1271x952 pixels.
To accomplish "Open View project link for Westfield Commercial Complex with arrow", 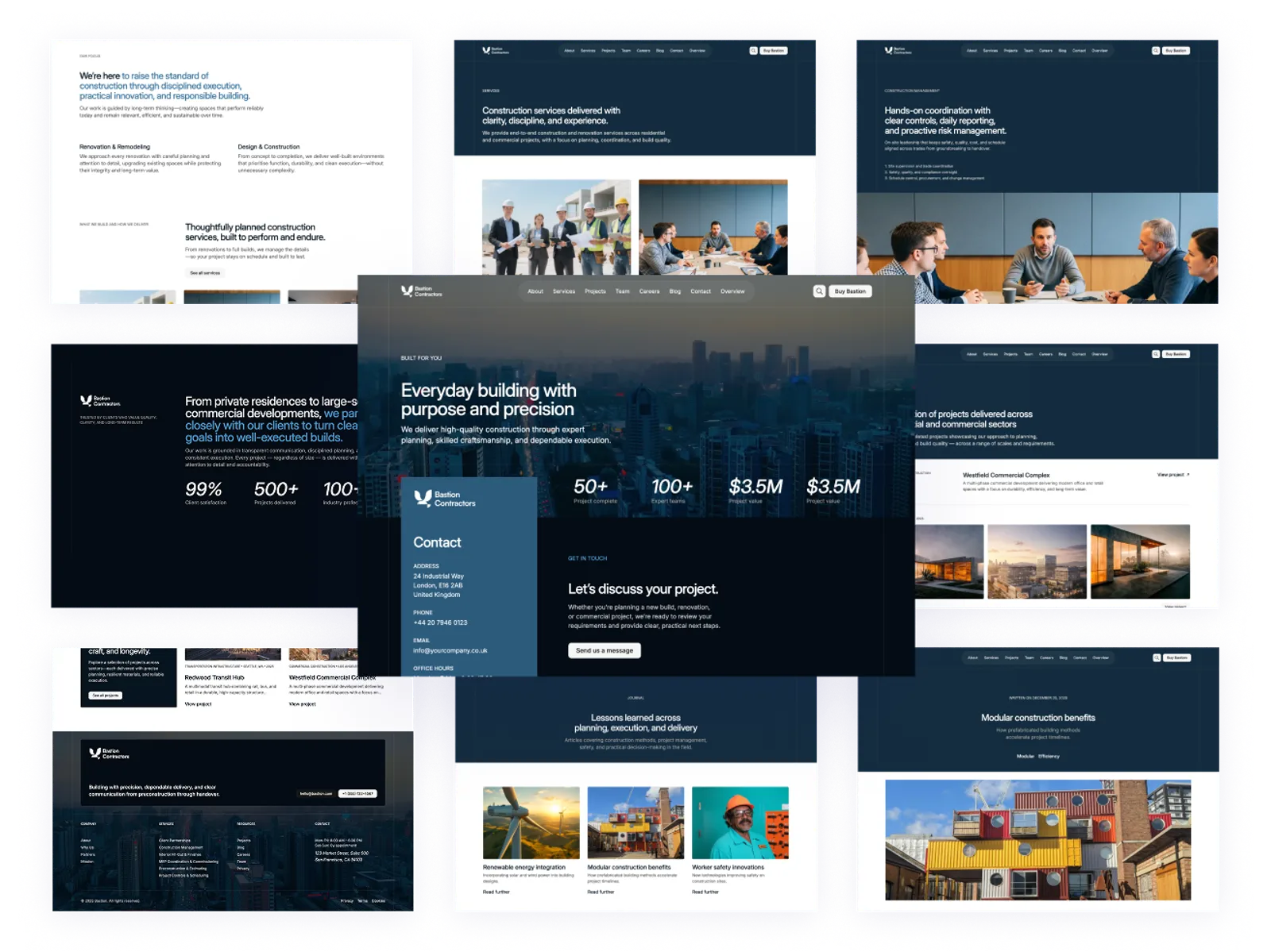I will click(1172, 475).
